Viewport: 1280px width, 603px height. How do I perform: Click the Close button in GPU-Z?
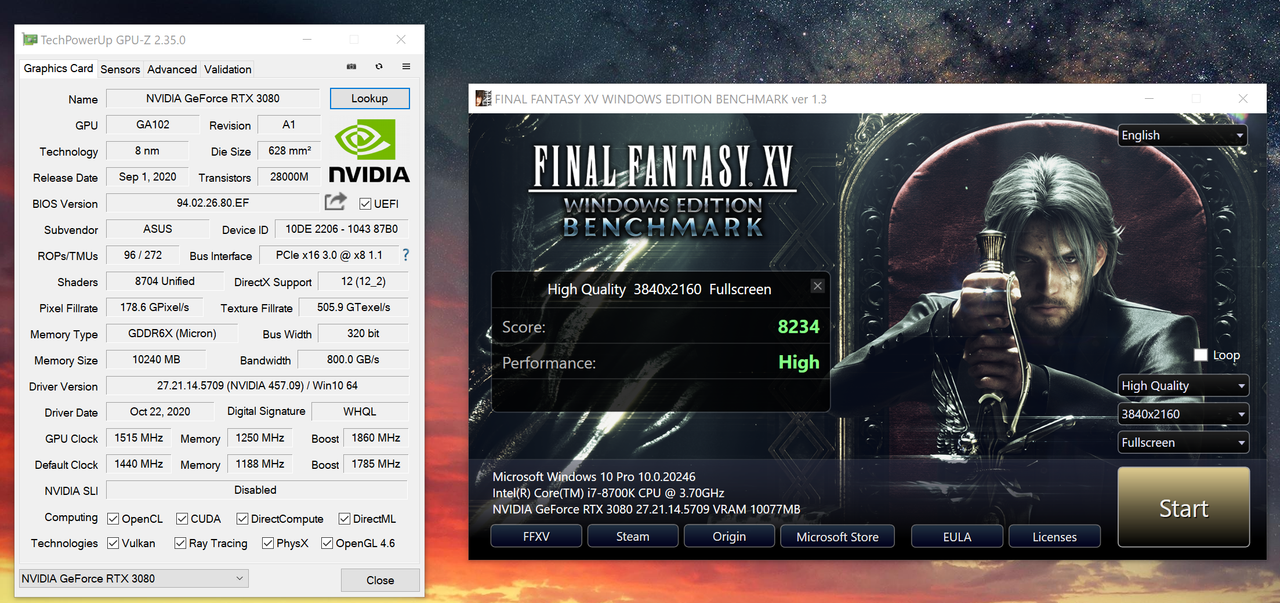380,580
